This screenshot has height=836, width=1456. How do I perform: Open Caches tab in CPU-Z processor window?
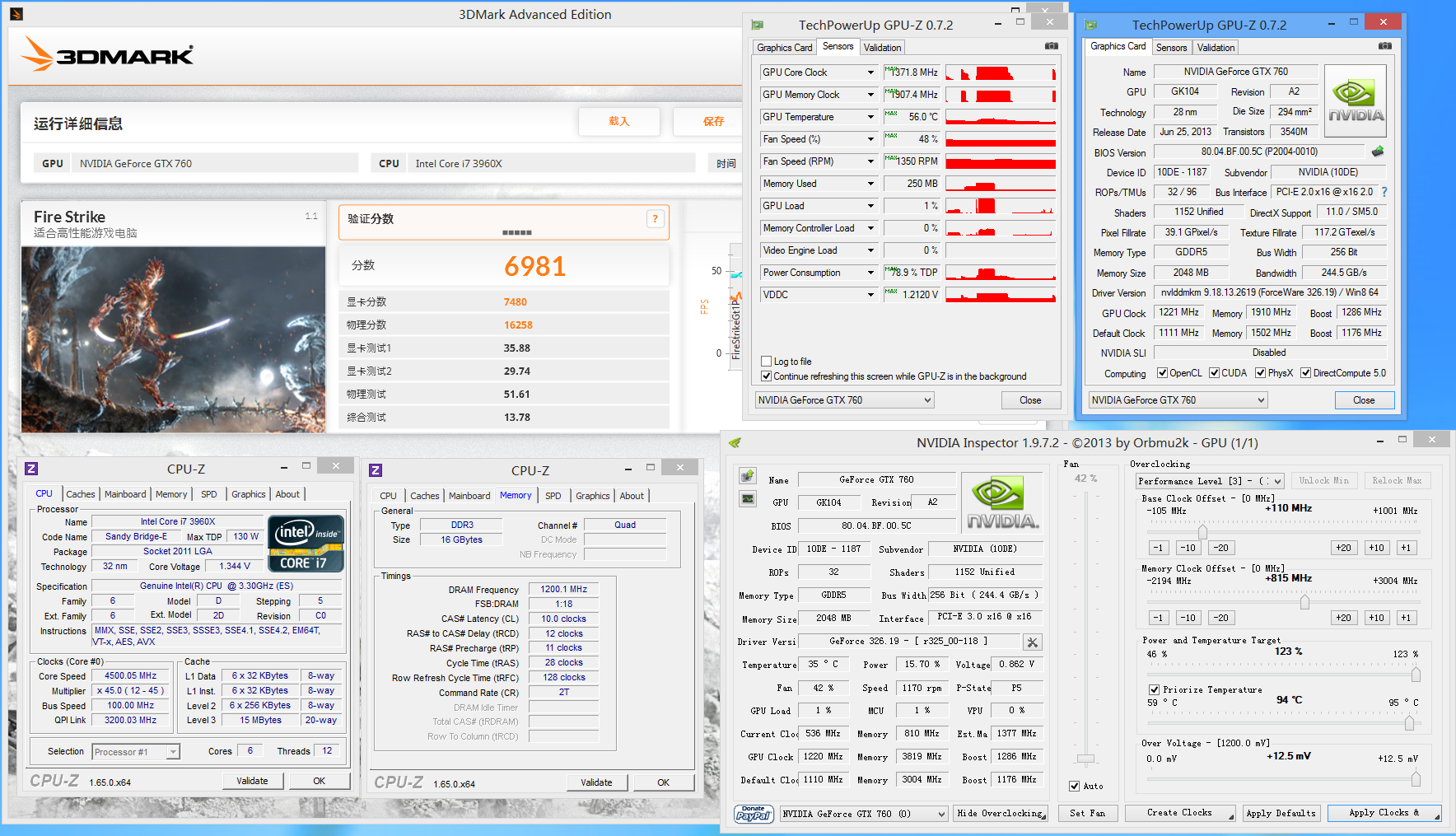coord(81,494)
